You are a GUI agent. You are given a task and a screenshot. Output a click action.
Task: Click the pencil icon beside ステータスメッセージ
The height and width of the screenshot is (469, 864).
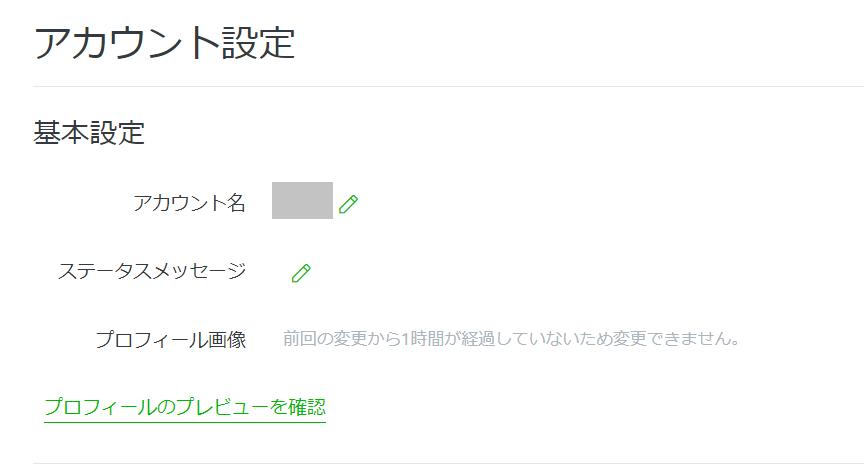(301, 273)
